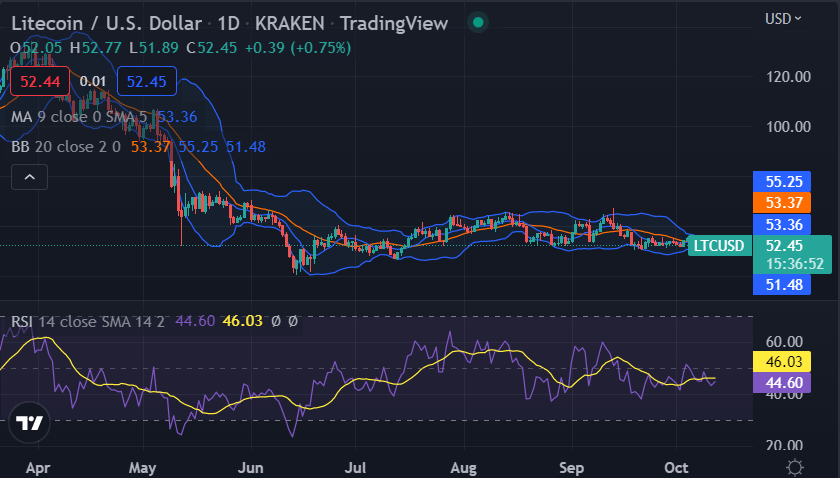Screen dimensions: 840x478
Task: Click the yellow 46.03 RSI label
Action: [782, 361]
